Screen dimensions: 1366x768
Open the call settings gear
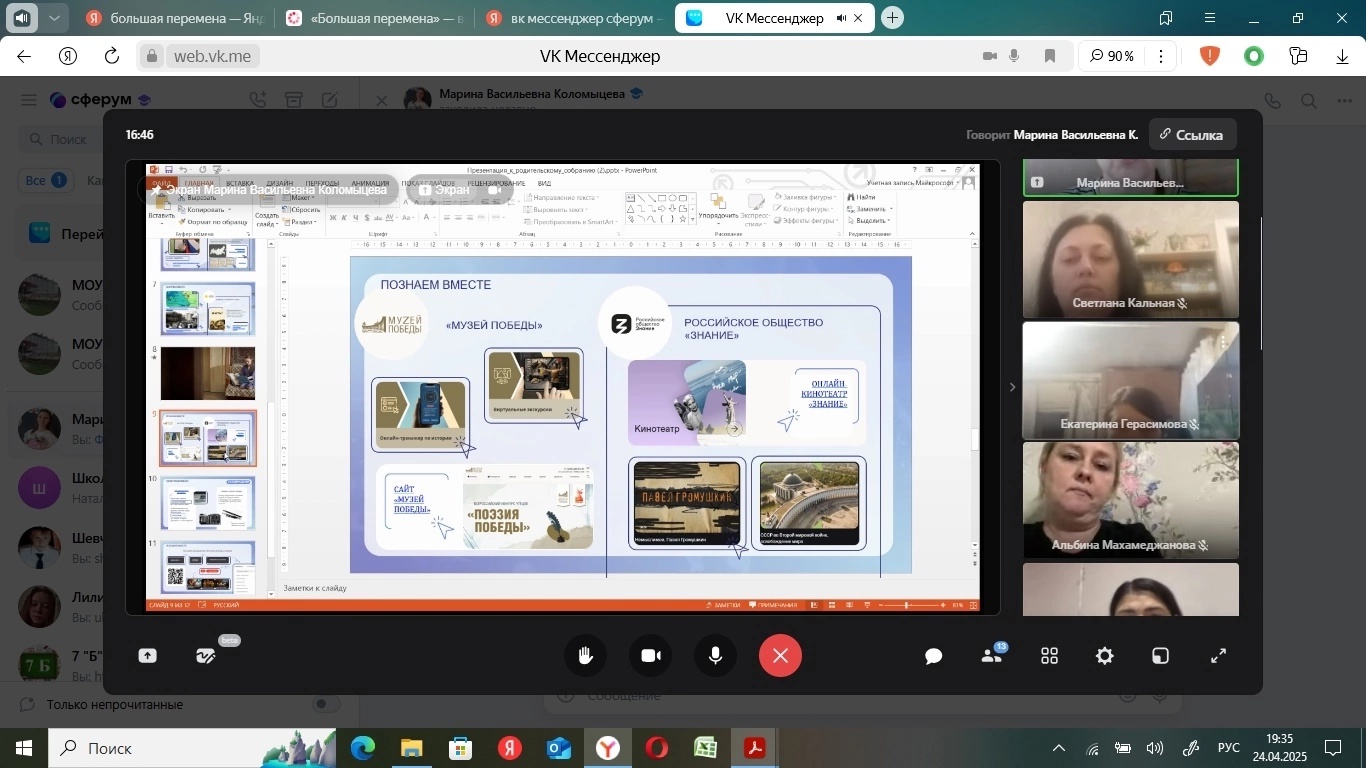point(1105,656)
